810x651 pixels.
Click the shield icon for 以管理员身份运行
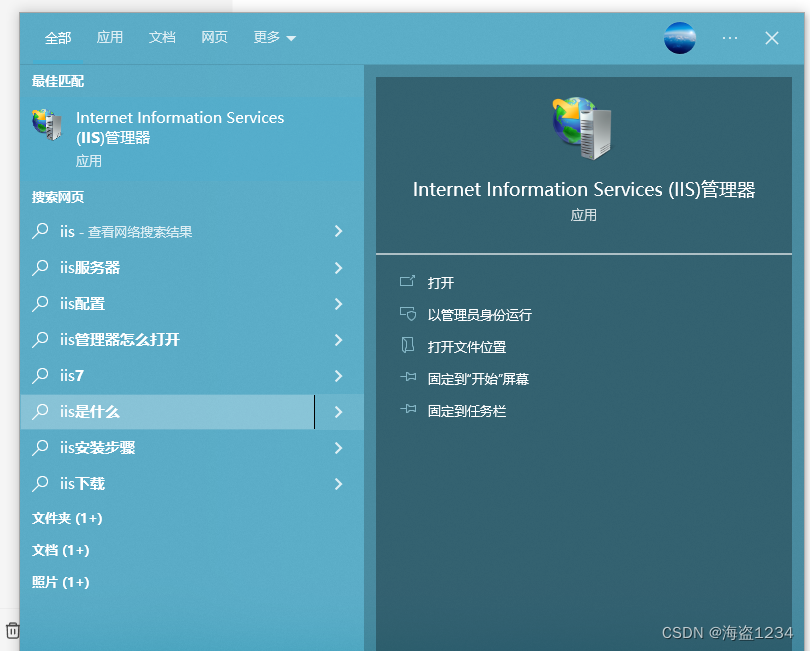pyautogui.click(x=408, y=314)
